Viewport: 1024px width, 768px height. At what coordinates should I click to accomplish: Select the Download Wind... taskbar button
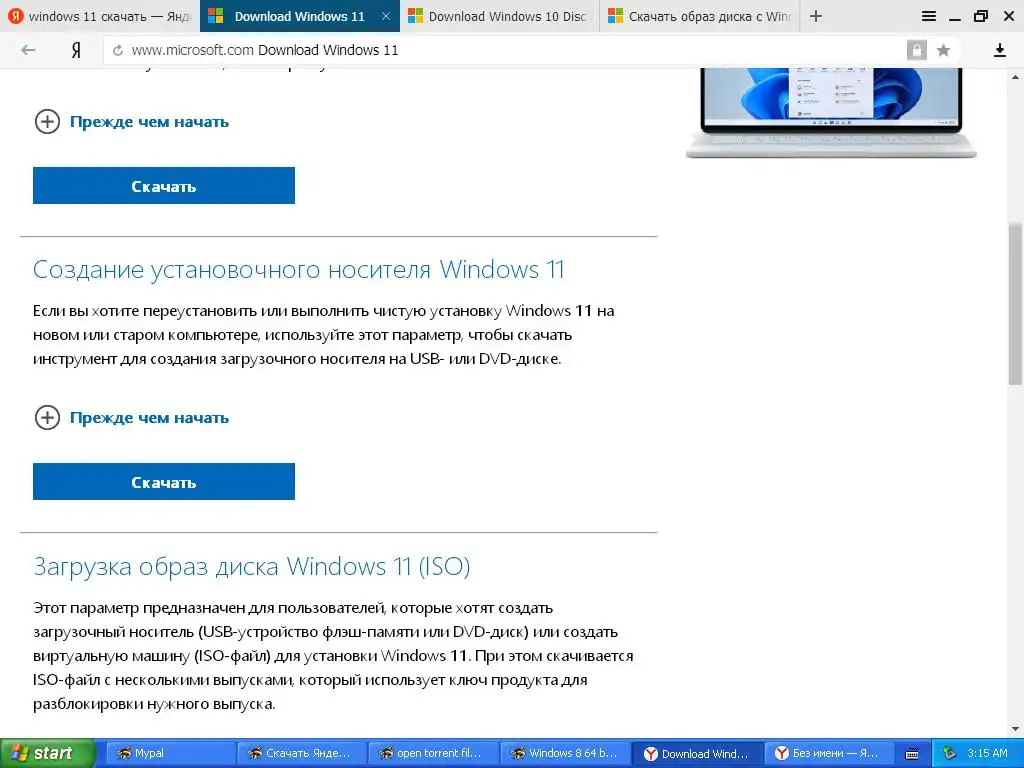click(697, 754)
